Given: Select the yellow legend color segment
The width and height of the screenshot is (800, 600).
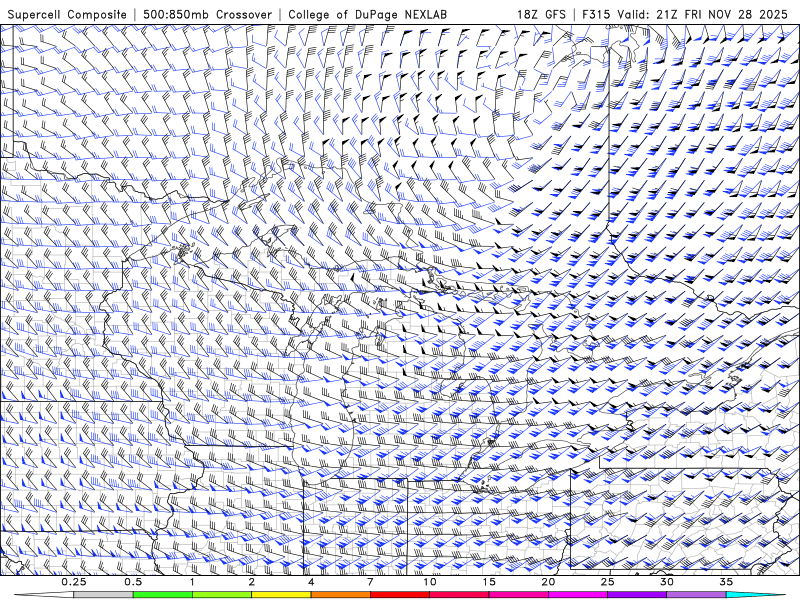Looking at the screenshot, I should [281, 595].
